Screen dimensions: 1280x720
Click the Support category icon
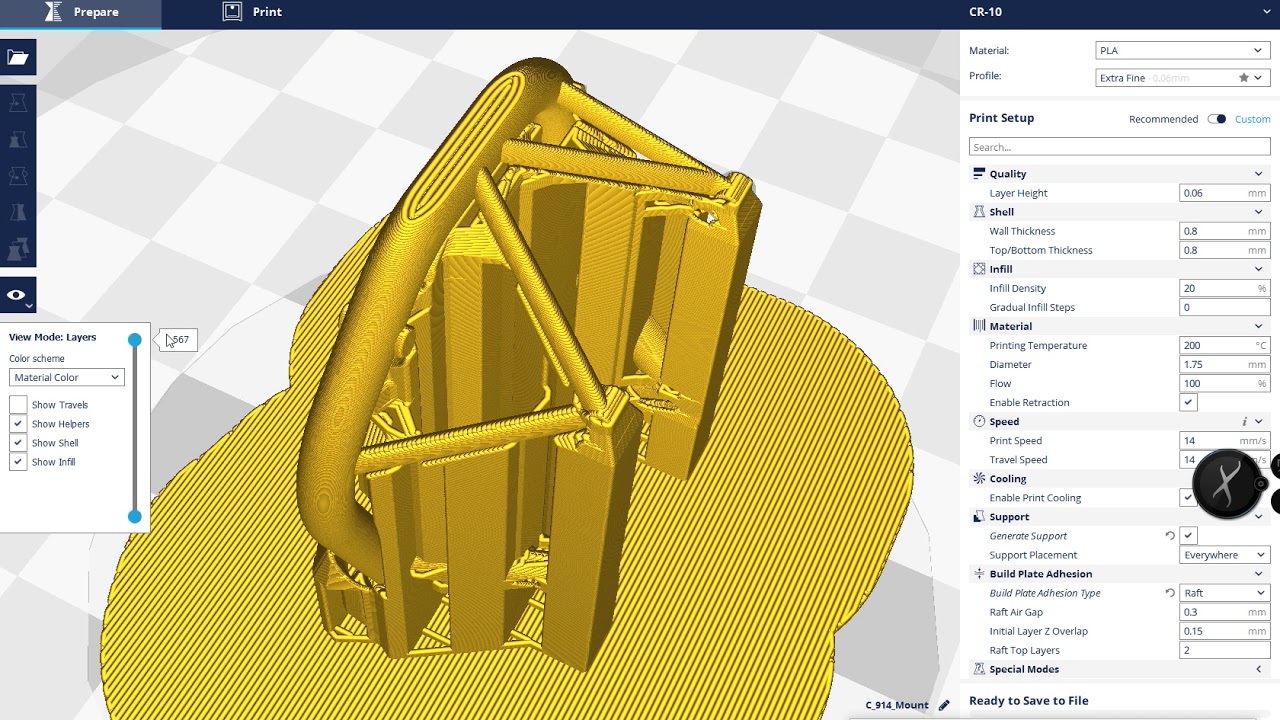click(979, 517)
